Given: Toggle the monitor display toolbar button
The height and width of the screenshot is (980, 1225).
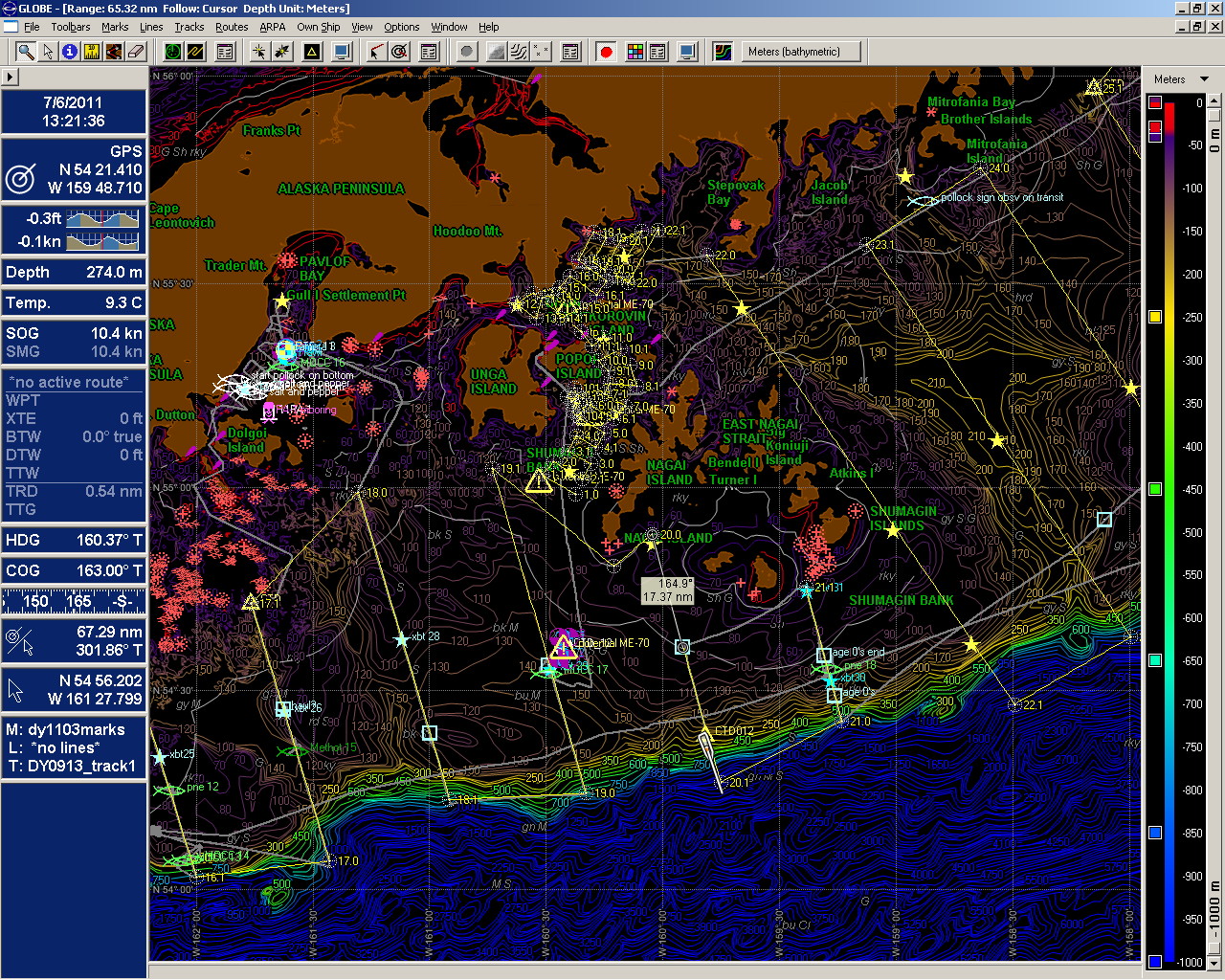Looking at the screenshot, I should point(687,51).
